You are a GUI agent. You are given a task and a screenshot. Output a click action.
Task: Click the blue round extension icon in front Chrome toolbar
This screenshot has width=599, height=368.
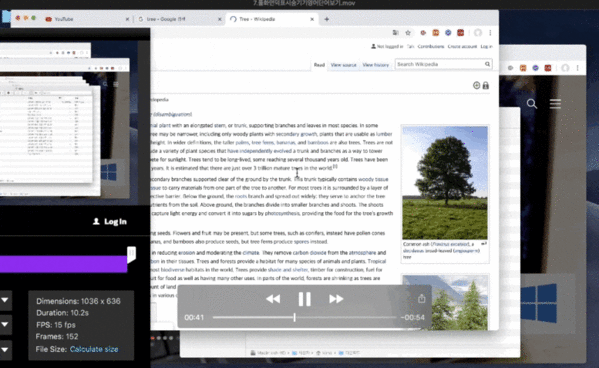point(448,33)
